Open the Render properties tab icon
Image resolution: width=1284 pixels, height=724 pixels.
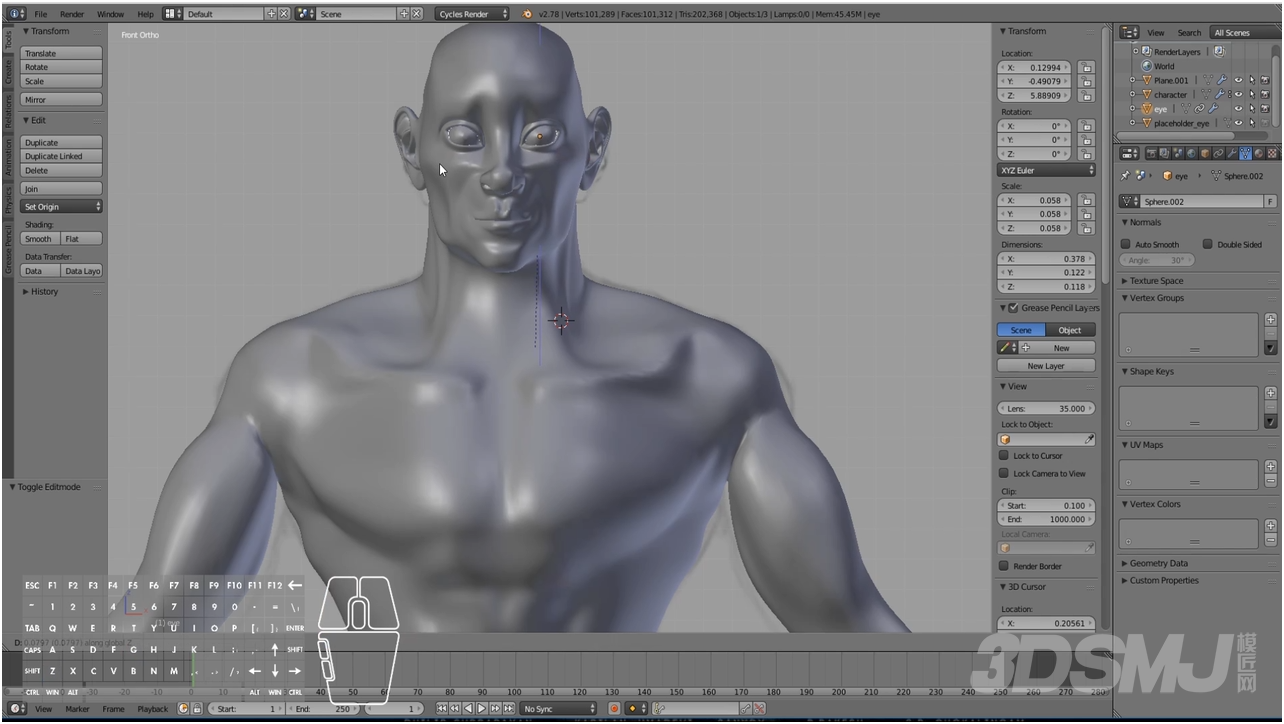(1152, 153)
